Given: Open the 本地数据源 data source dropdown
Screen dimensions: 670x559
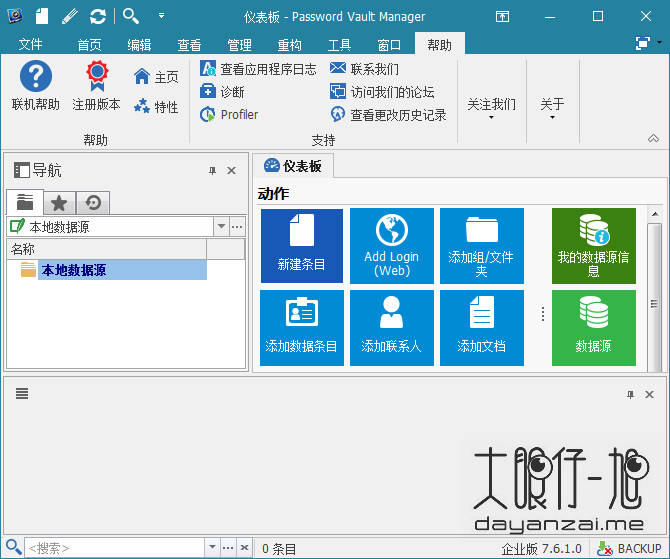Looking at the screenshot, I should tap(221, 227).
